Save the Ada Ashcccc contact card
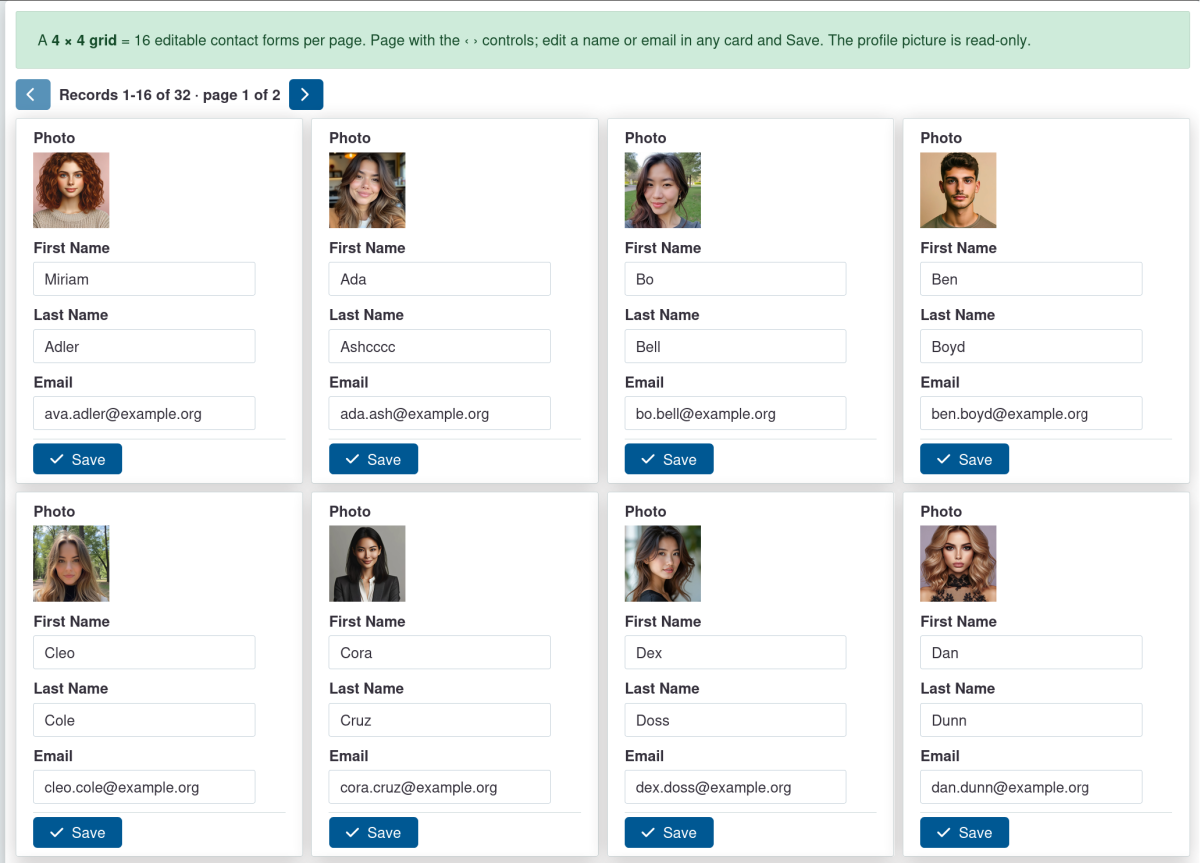The height and width of the screenshot is (863, 1200). 373,459
